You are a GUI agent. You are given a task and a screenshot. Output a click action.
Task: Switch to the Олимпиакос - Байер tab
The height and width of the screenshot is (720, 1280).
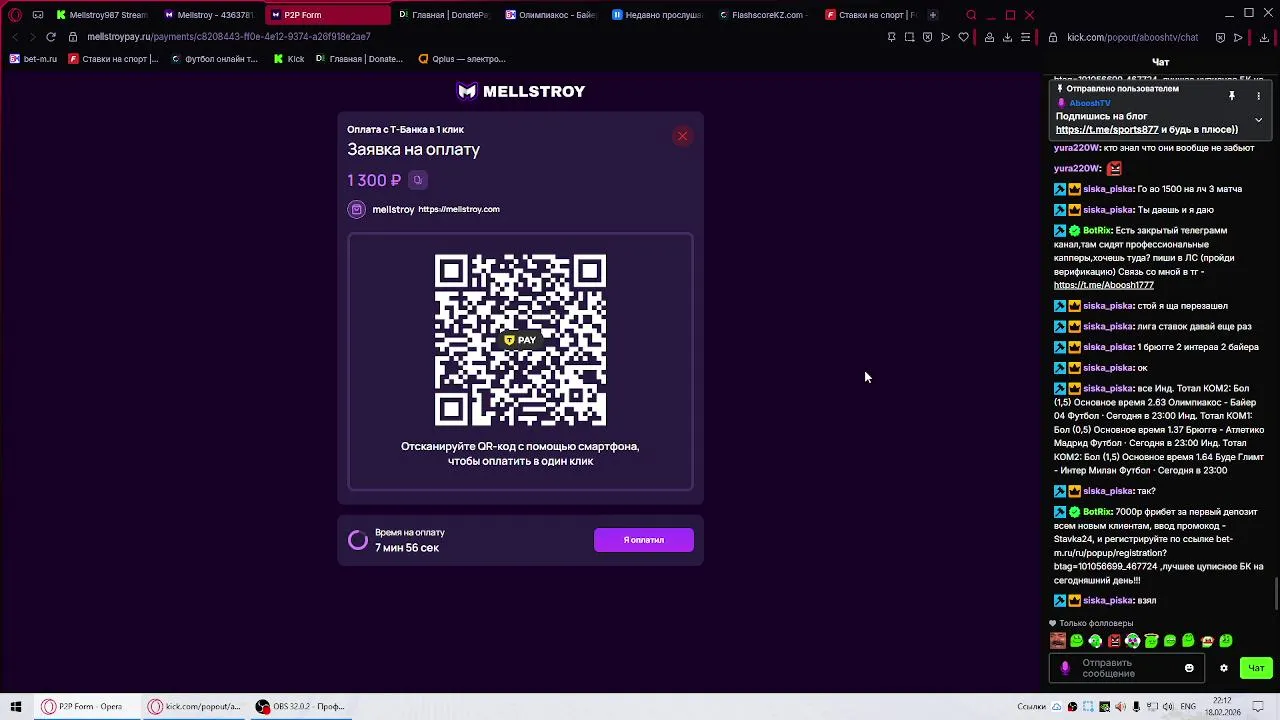coord(551,15)
